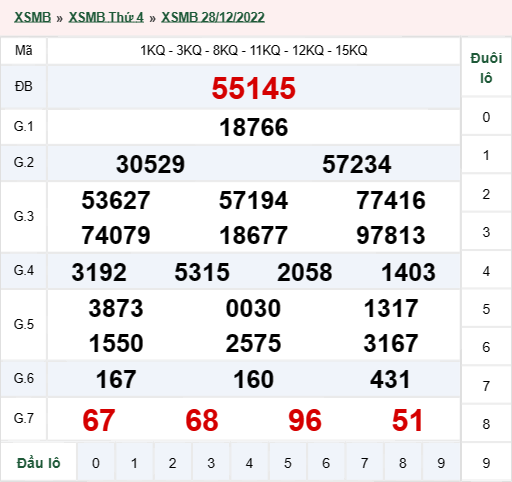Select Đầu lô digit 2
512x482 pixels.
(x=172, y=463)
